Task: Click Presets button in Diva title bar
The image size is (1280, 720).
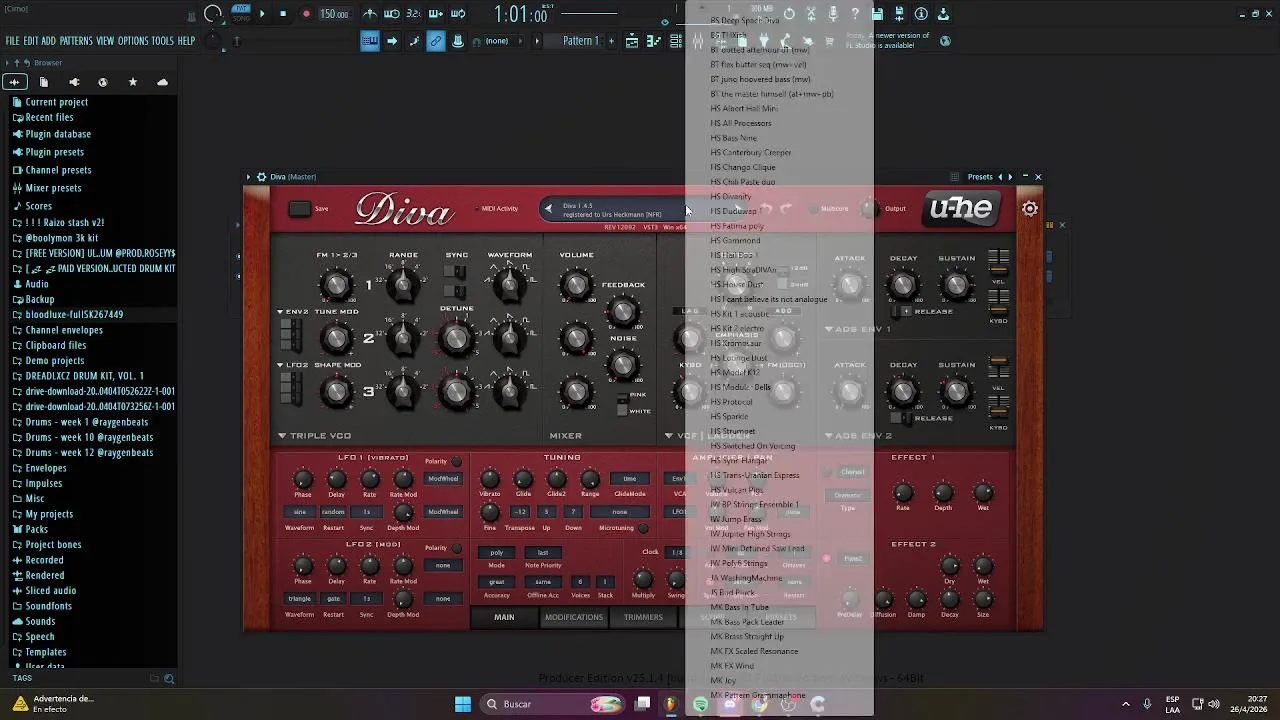Action: (x=980, y=177)
